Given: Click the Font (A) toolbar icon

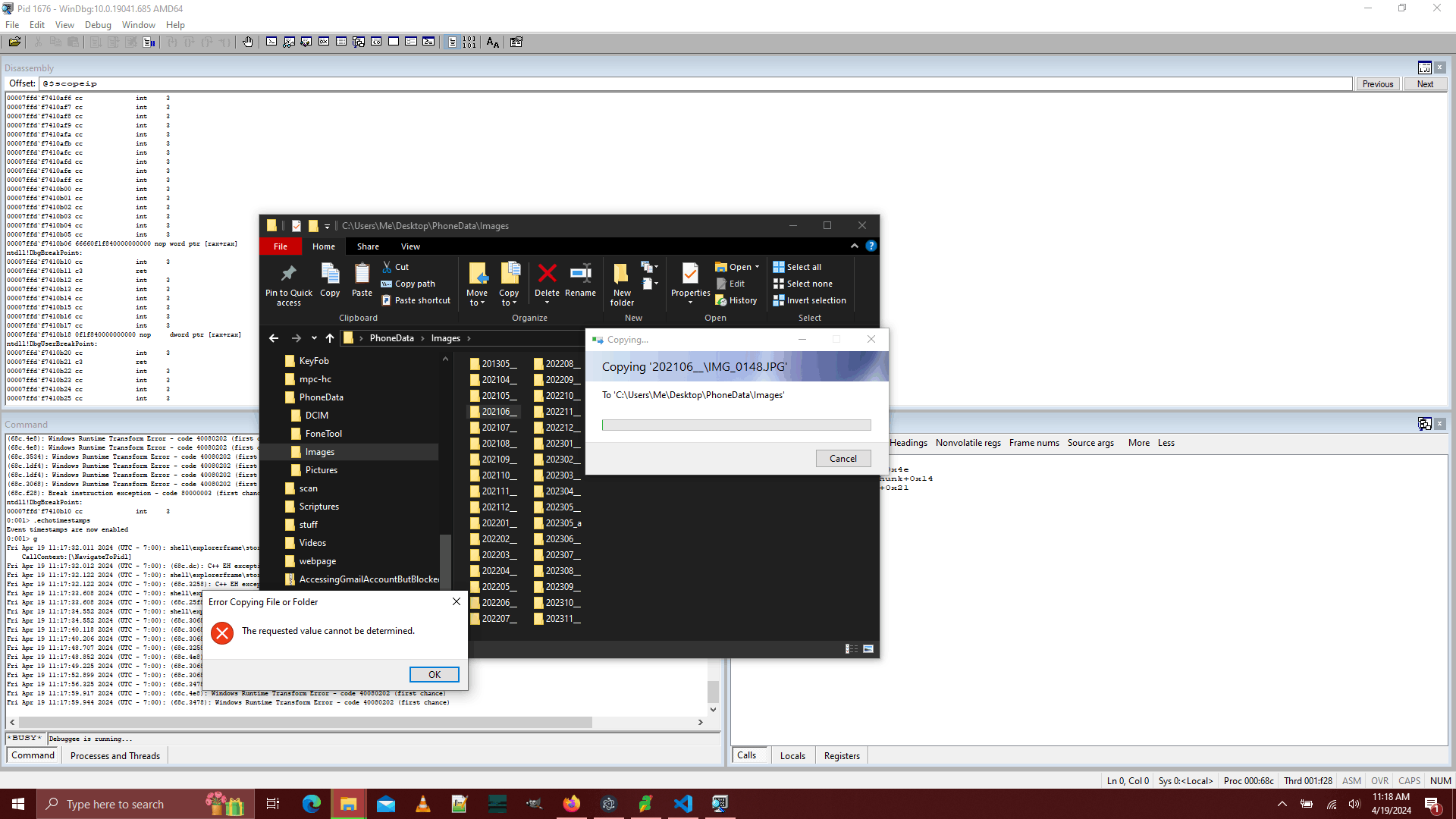Looking at the screenshot, I should pos(493,42).
